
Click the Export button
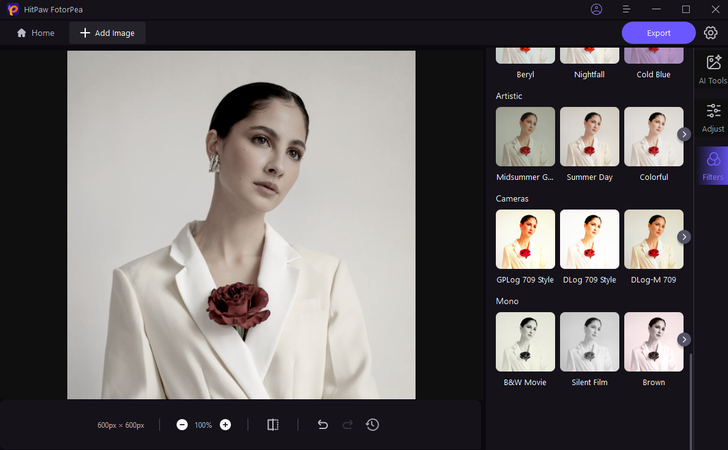(658, 33)
